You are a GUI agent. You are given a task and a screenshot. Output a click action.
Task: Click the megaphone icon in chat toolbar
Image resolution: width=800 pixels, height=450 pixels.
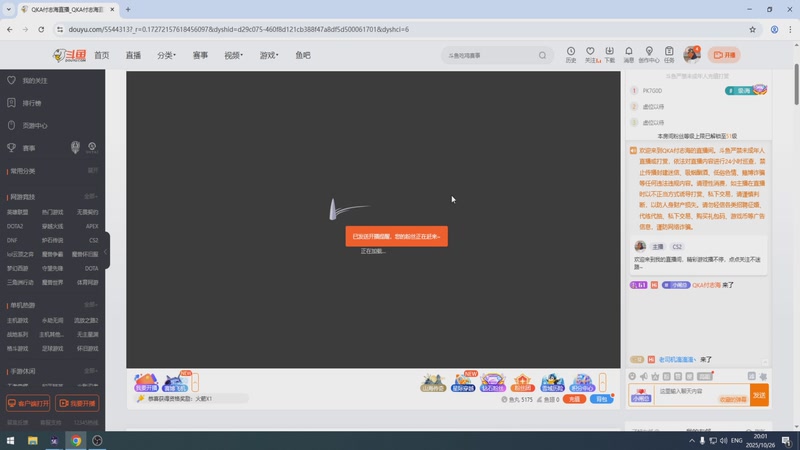coord(644,377)
